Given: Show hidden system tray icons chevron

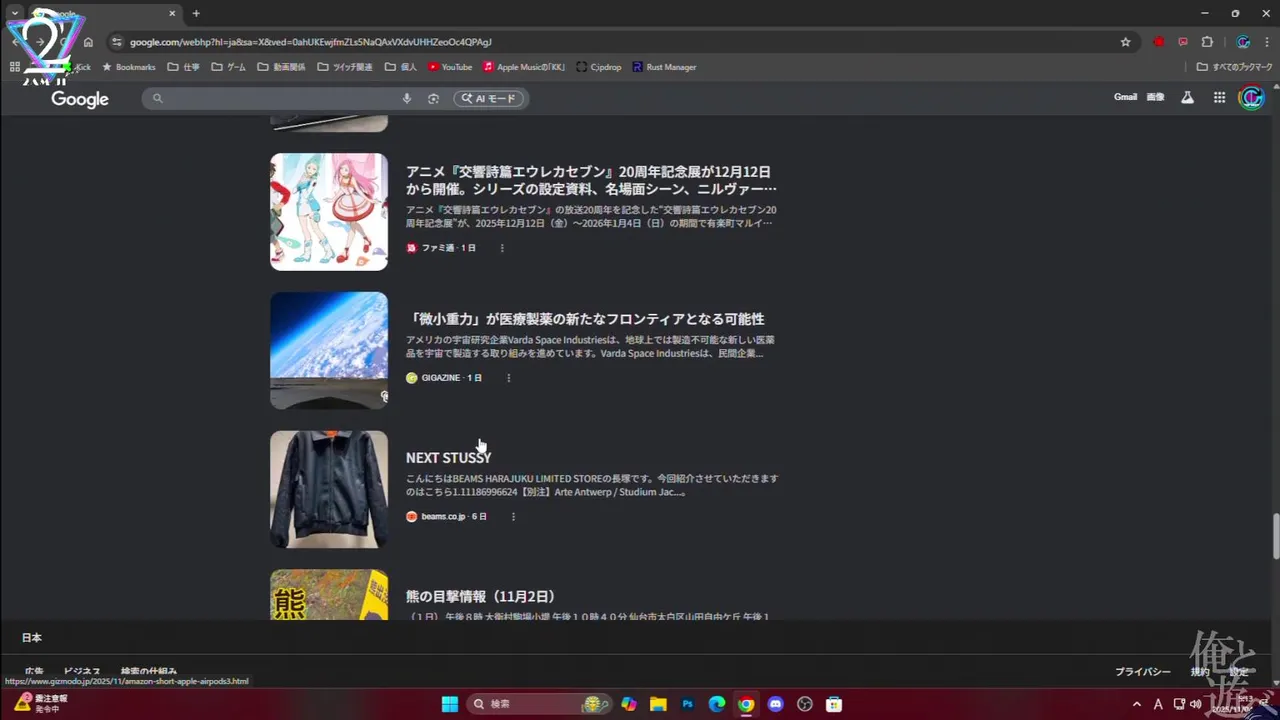Looking at the screenshot, I should [x=1136, y=704].
